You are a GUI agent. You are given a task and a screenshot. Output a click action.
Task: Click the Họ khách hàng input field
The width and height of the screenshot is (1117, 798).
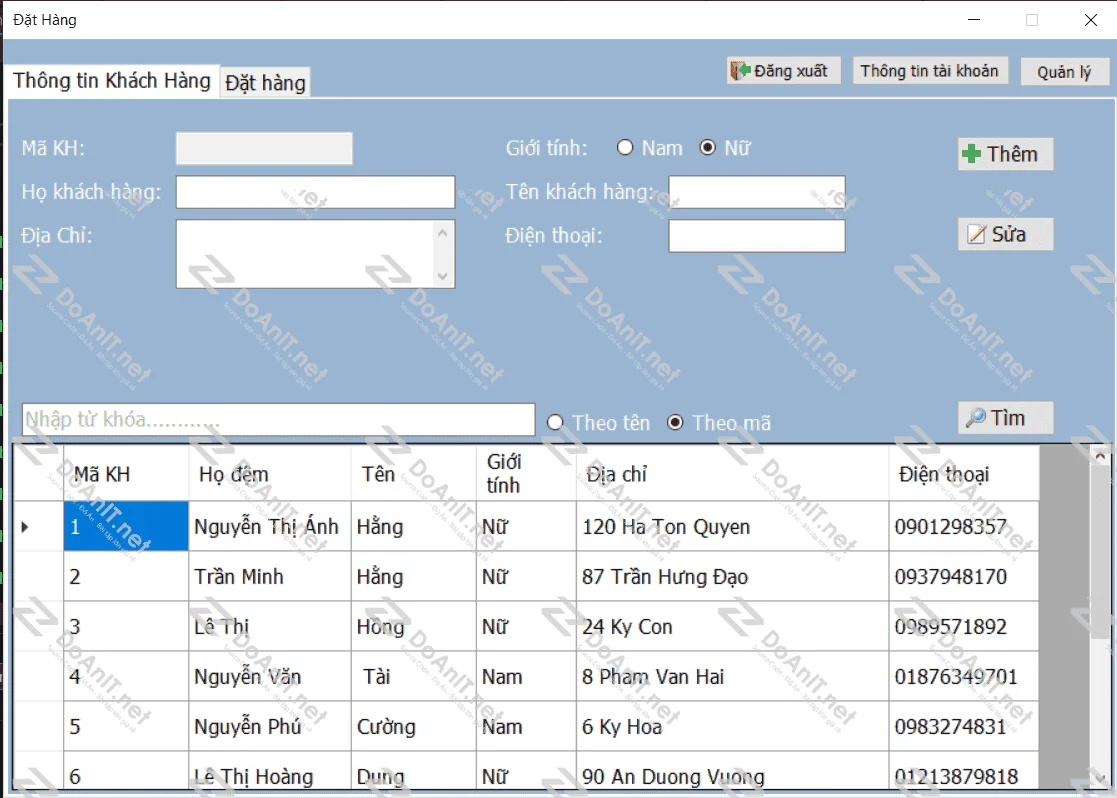[315, 192]
